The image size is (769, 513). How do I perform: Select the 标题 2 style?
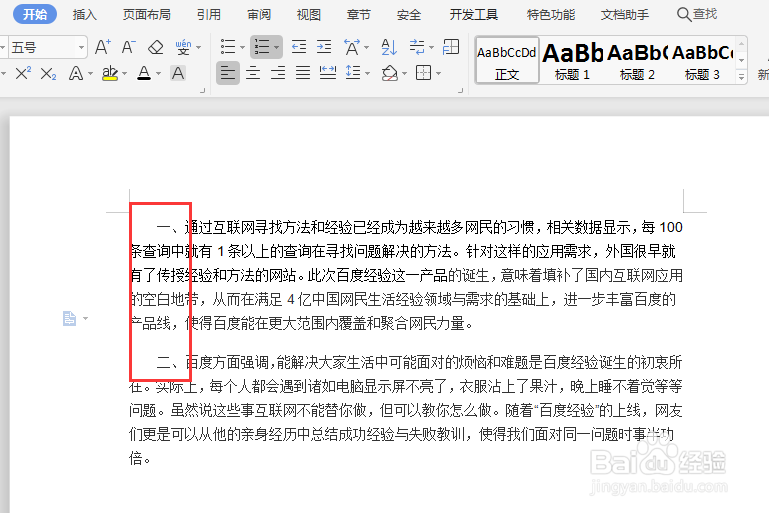637,60
